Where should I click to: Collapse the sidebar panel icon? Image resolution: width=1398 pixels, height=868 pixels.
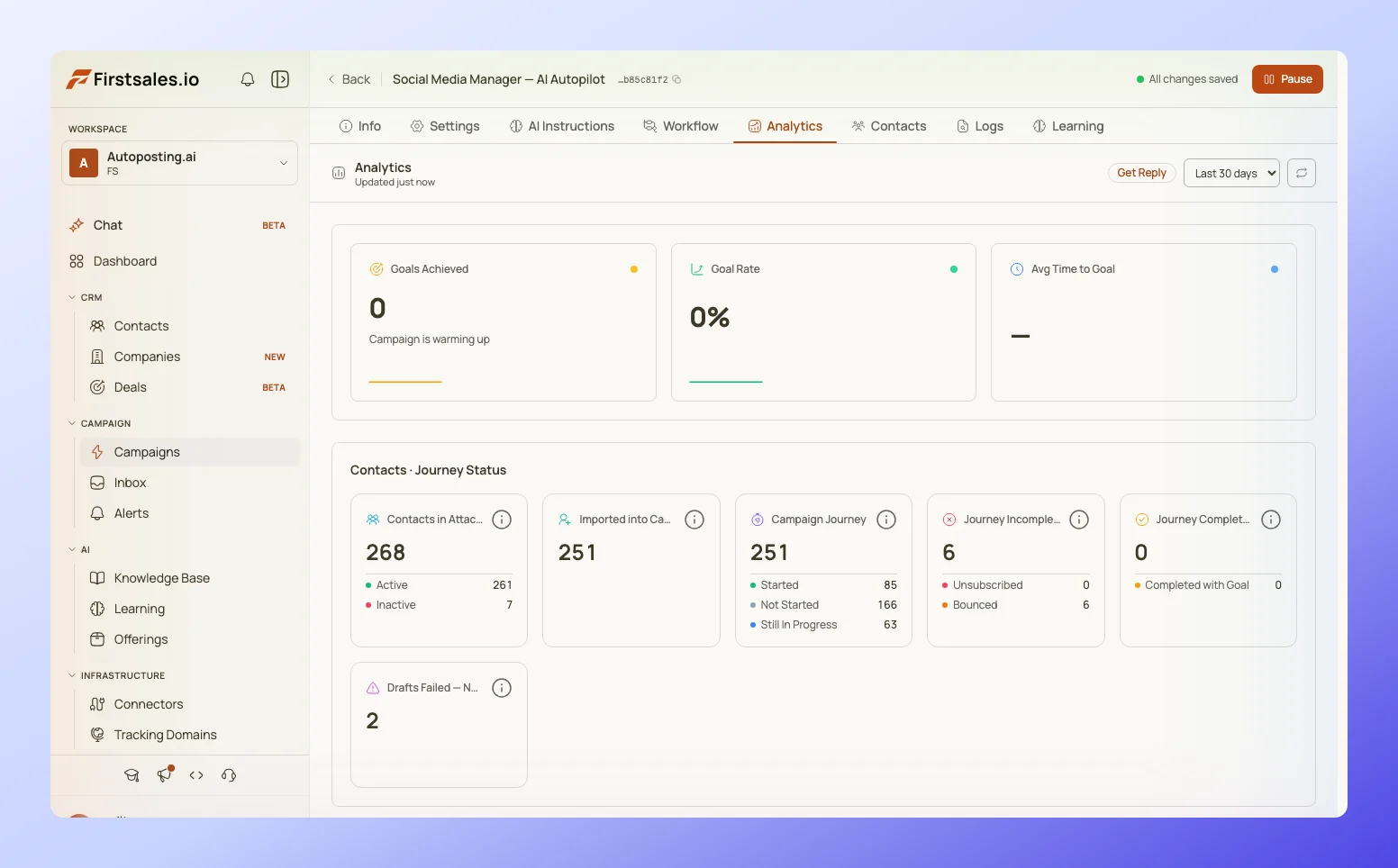pyautogui.click(x=280, y=79)
